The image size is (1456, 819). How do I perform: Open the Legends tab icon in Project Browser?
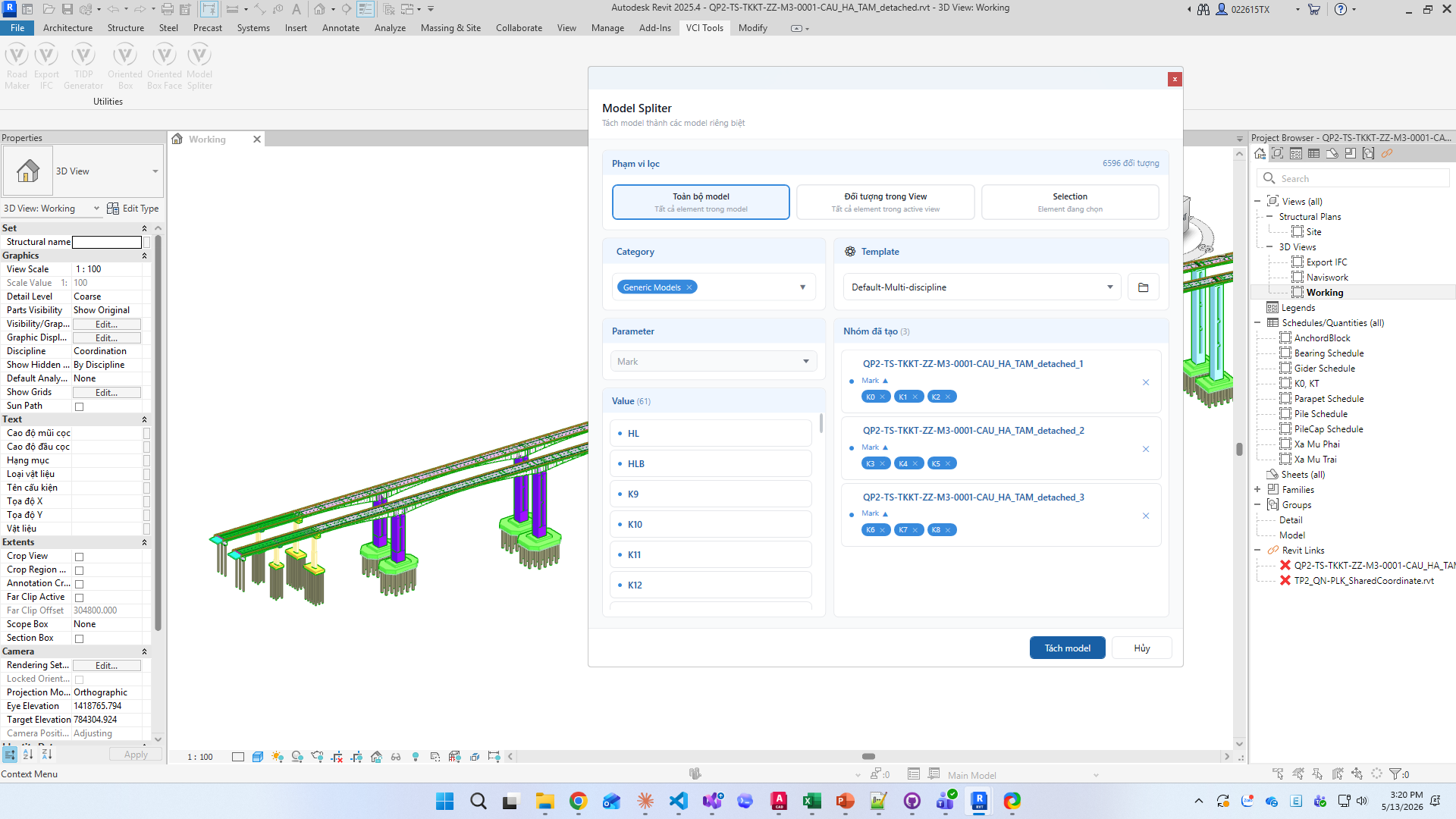coord(1296,153)
